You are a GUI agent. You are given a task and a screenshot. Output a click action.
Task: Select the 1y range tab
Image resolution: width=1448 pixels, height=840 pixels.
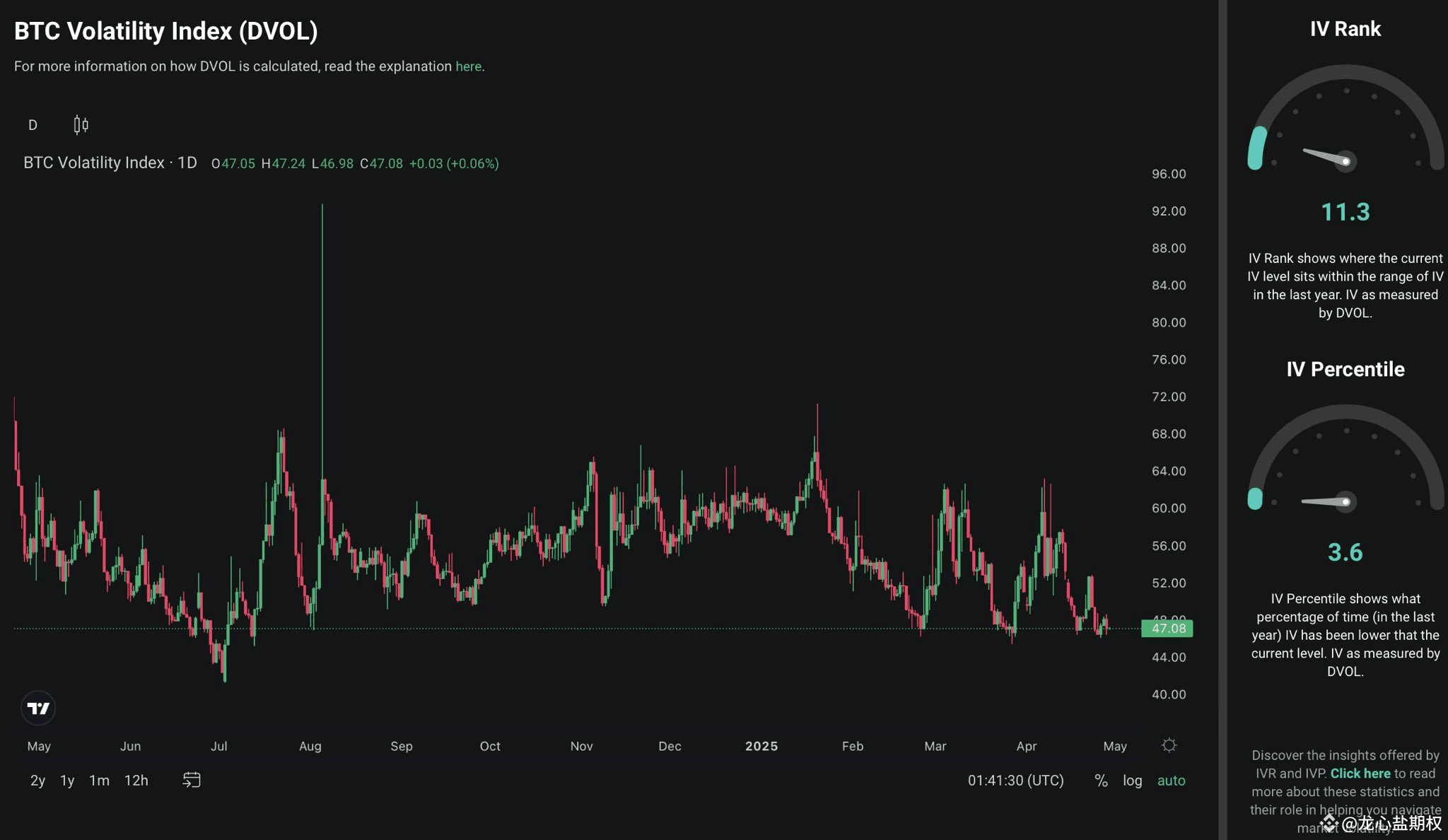point(66,780)
